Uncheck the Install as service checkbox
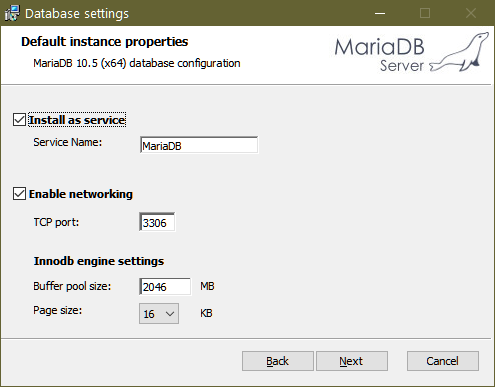495x387 pixels. pyautogui.click(x=19, y=120)
